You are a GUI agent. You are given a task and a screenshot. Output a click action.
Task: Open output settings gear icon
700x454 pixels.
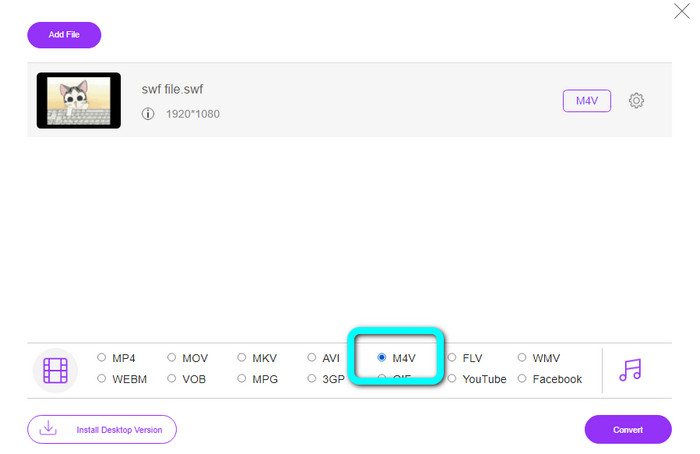[x=636, y=101]
